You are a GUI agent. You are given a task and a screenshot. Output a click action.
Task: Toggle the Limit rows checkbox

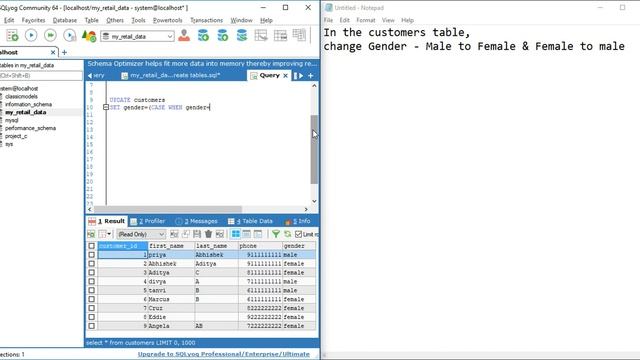tap(298, 234)
